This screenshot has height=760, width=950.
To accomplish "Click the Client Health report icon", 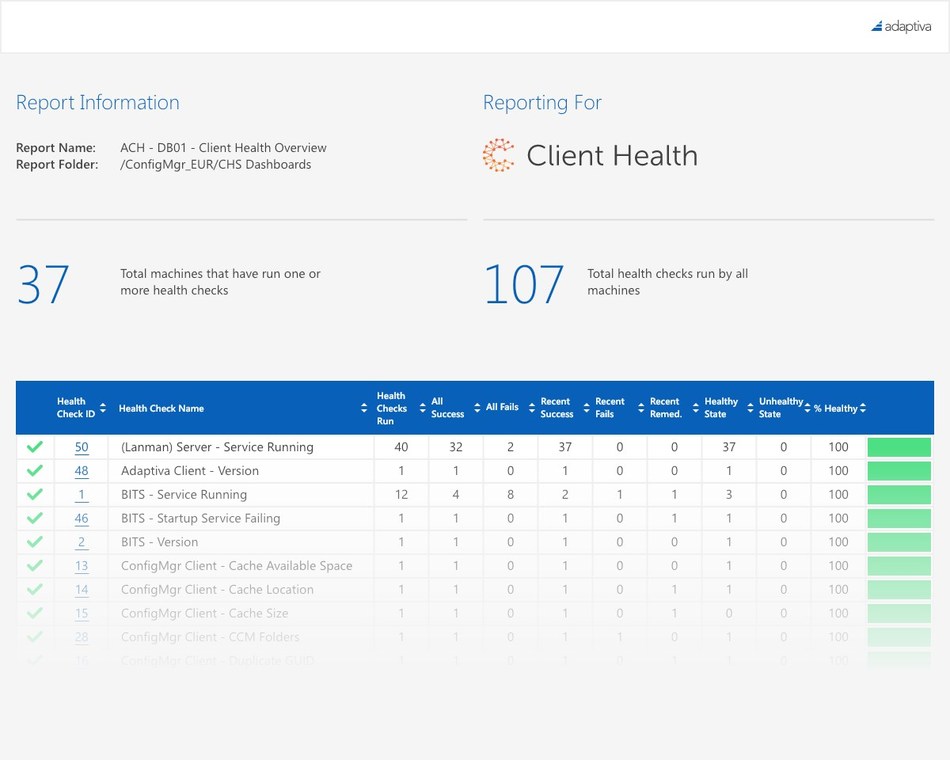I will [497, 156].
